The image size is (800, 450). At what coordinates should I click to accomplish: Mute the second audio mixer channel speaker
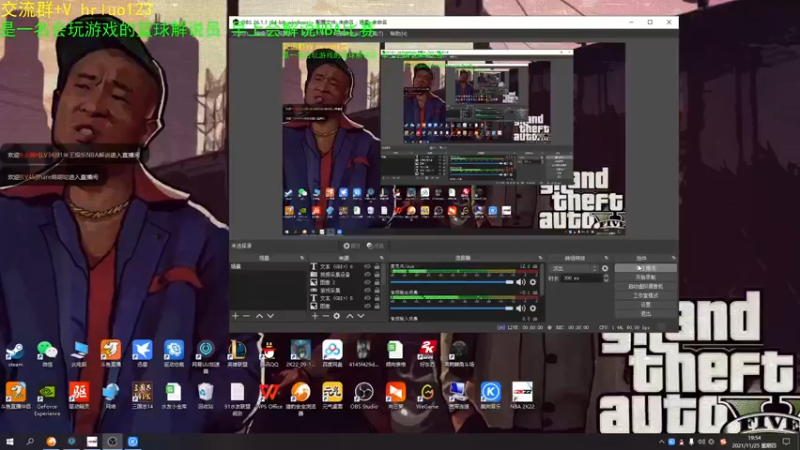point(520,308)
